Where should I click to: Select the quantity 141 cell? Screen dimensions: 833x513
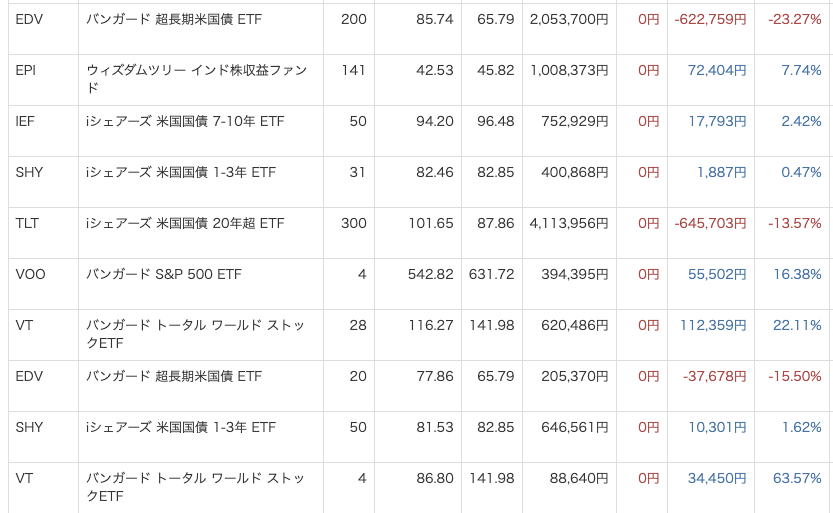coord(354,70)
